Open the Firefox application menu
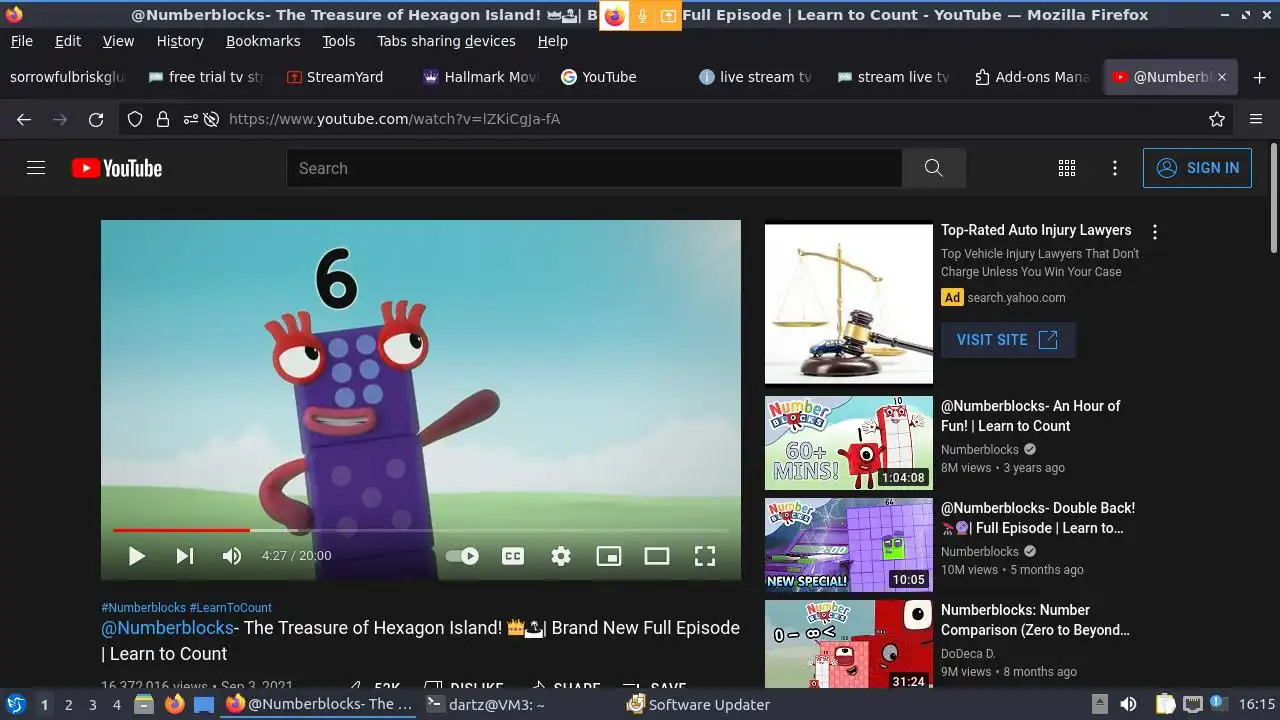 [1256, 119]
